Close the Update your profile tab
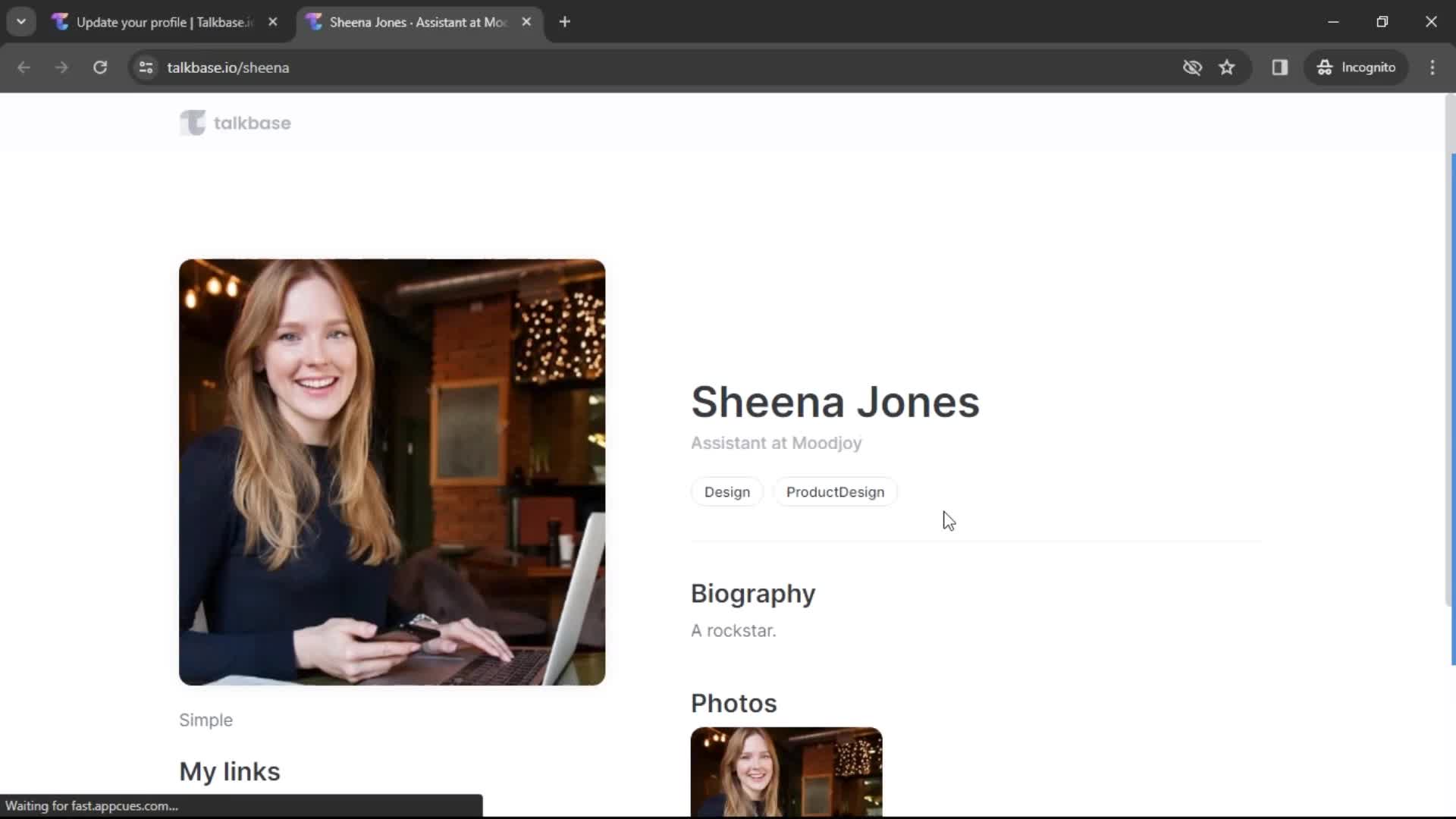Viewport: 1456px width, 819px height. click(273, 22)
